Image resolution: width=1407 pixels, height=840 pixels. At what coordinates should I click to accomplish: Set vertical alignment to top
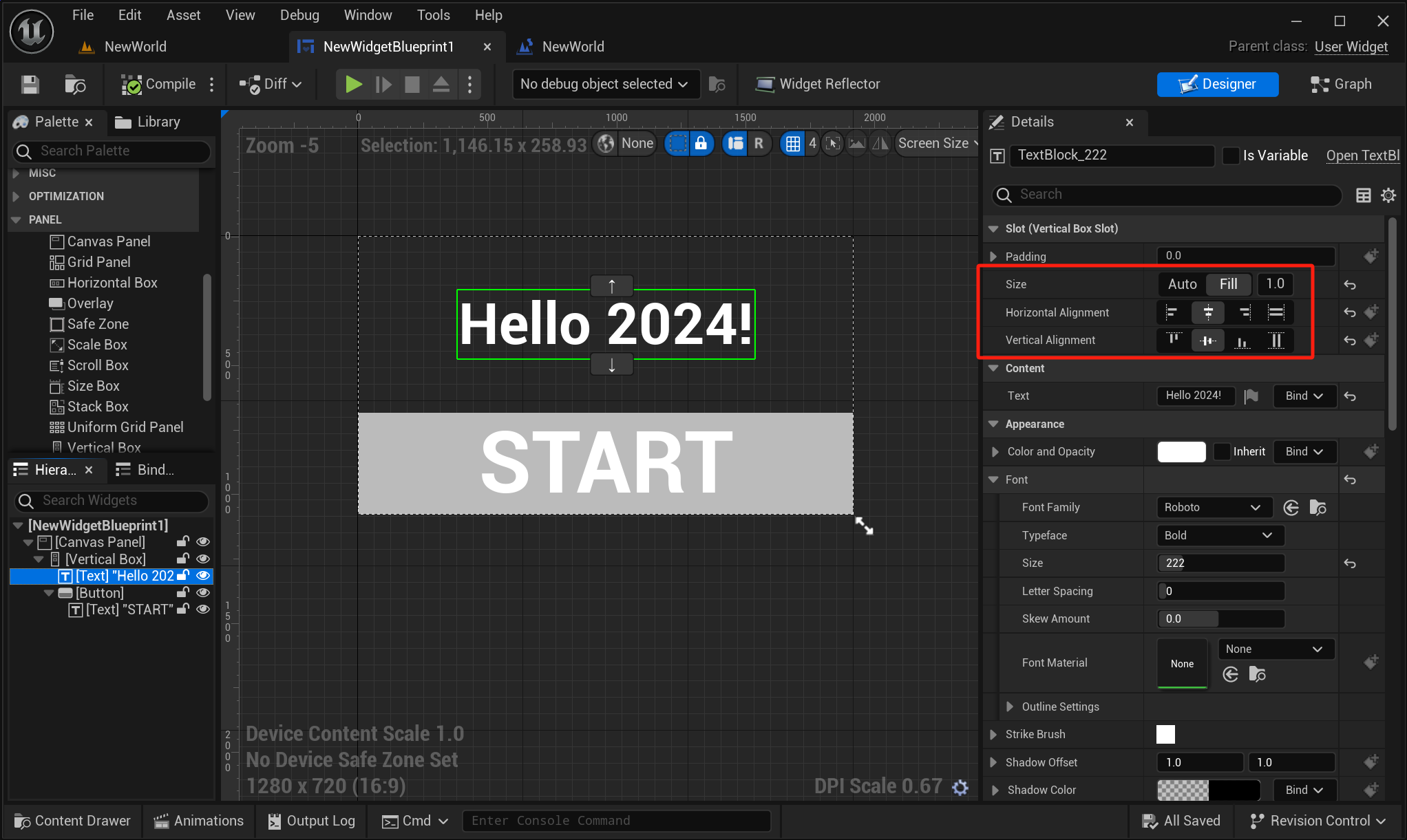[x=1174, y=340]
